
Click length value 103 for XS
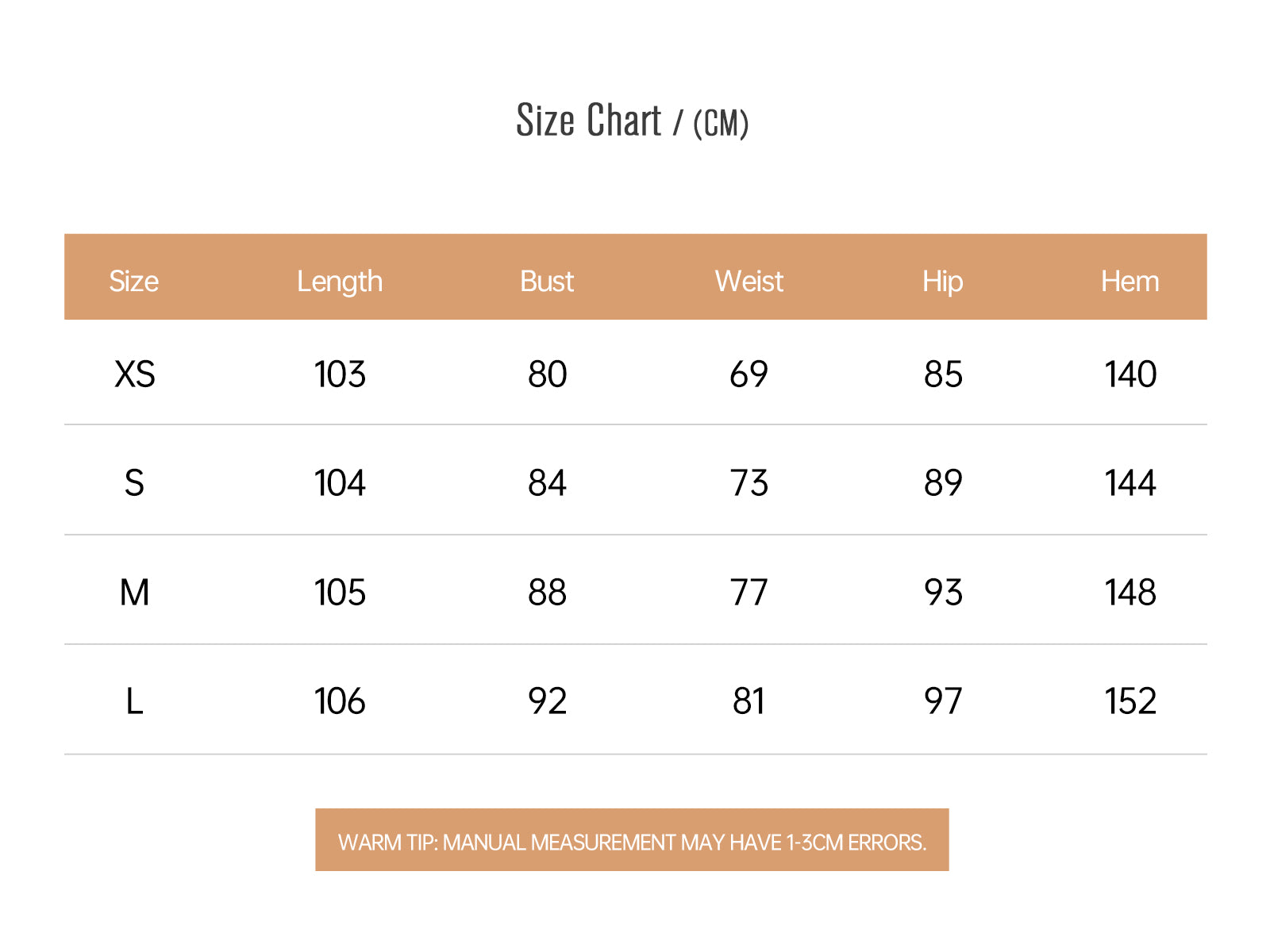[x=340, y=374]
